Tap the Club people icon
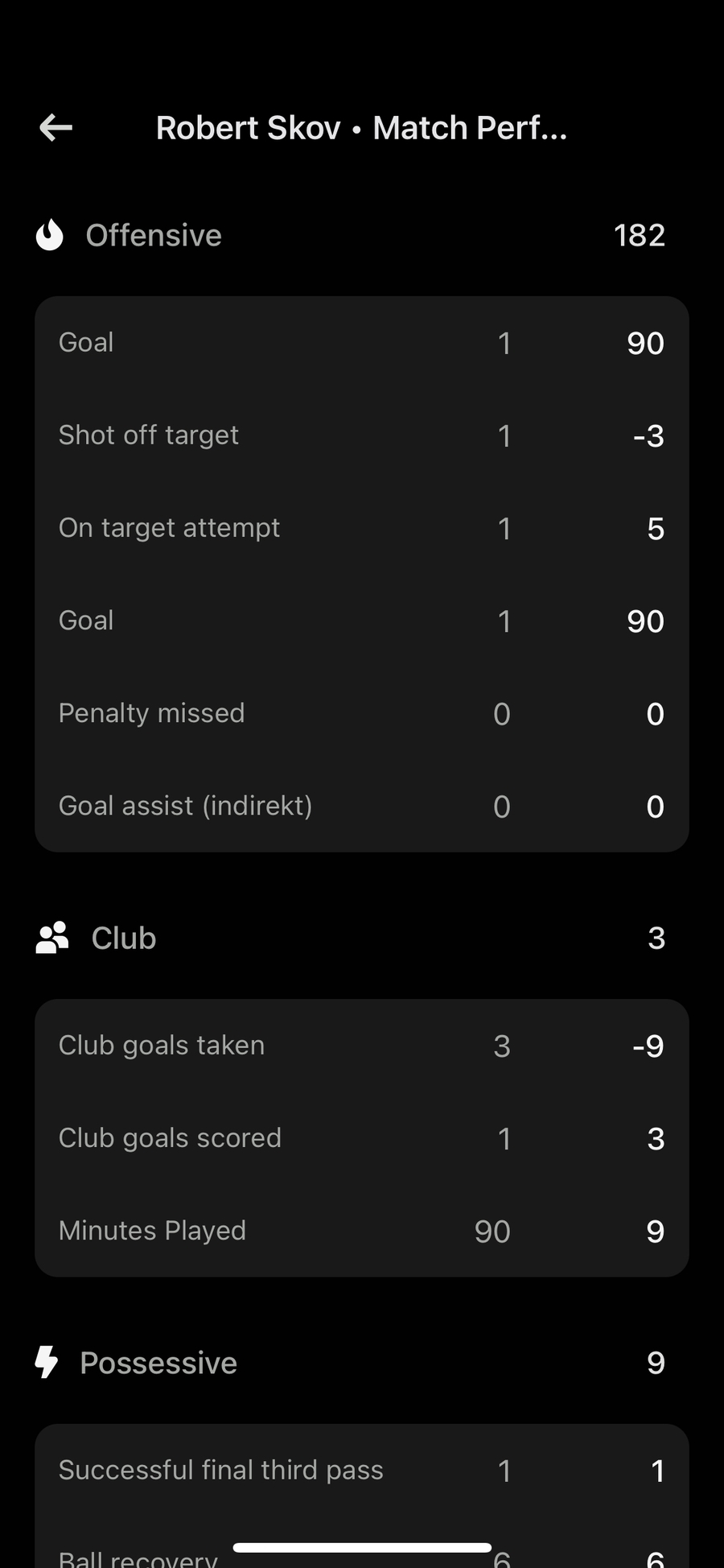Screen dimensions: 724x1568 click(52, 938)
